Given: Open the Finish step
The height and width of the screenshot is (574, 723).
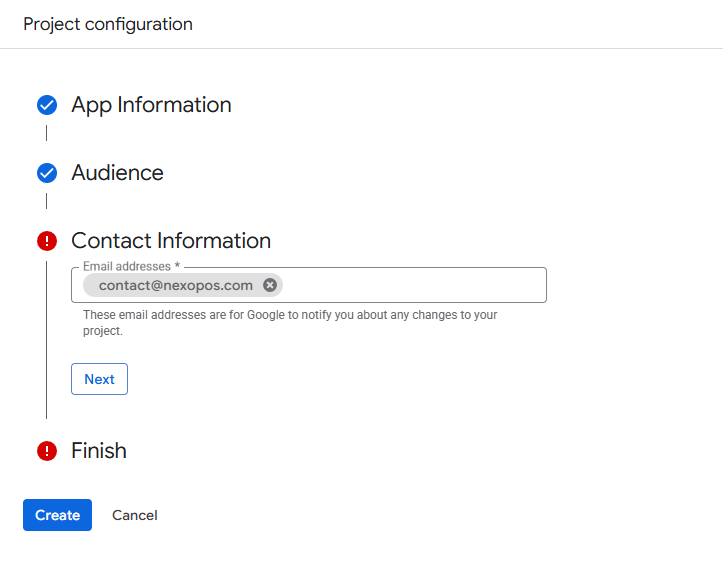Looking at the screenshot, I should coord(99,450).
